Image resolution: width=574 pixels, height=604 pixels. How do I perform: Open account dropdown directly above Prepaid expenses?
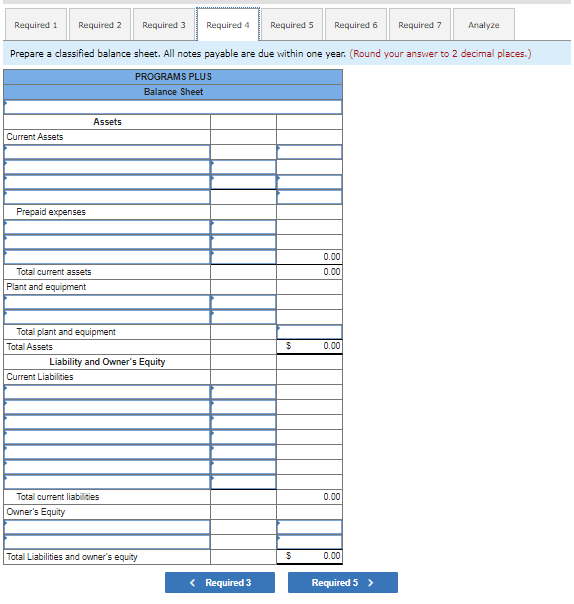pos(107,197)
